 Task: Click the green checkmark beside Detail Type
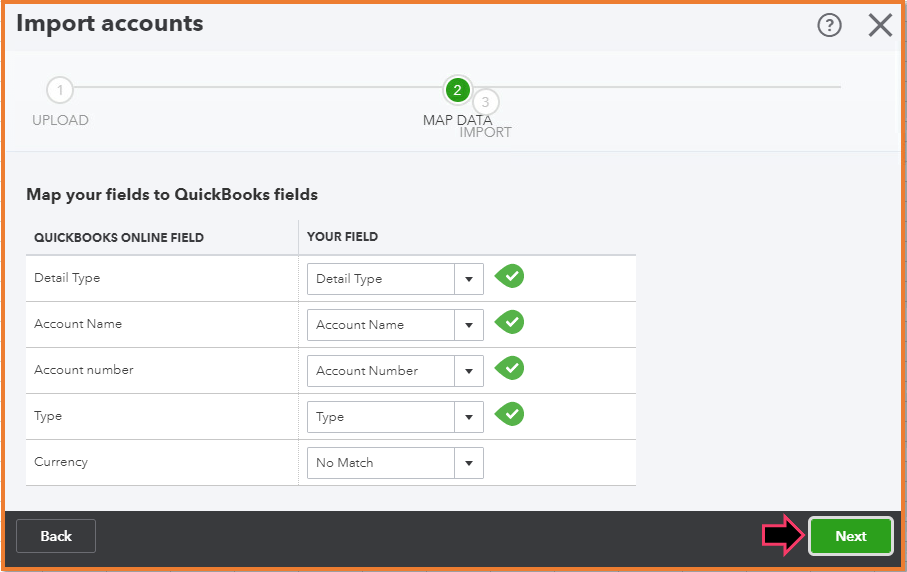click(510, 277)
